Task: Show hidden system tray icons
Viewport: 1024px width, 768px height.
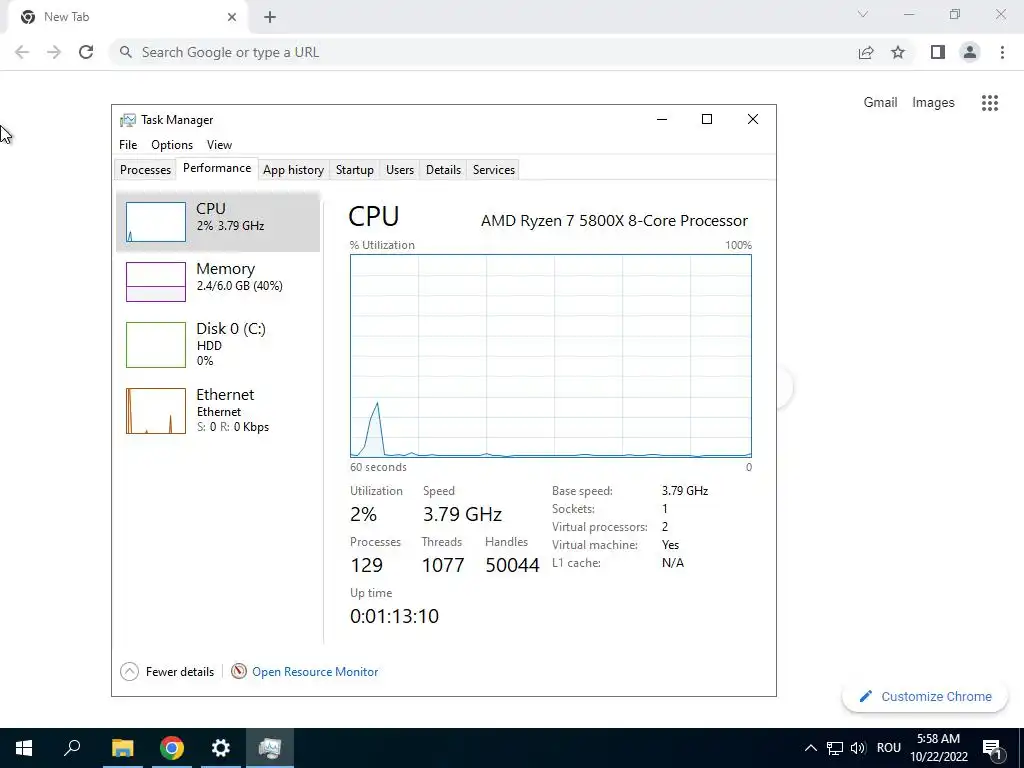Action: pos(810,748)
